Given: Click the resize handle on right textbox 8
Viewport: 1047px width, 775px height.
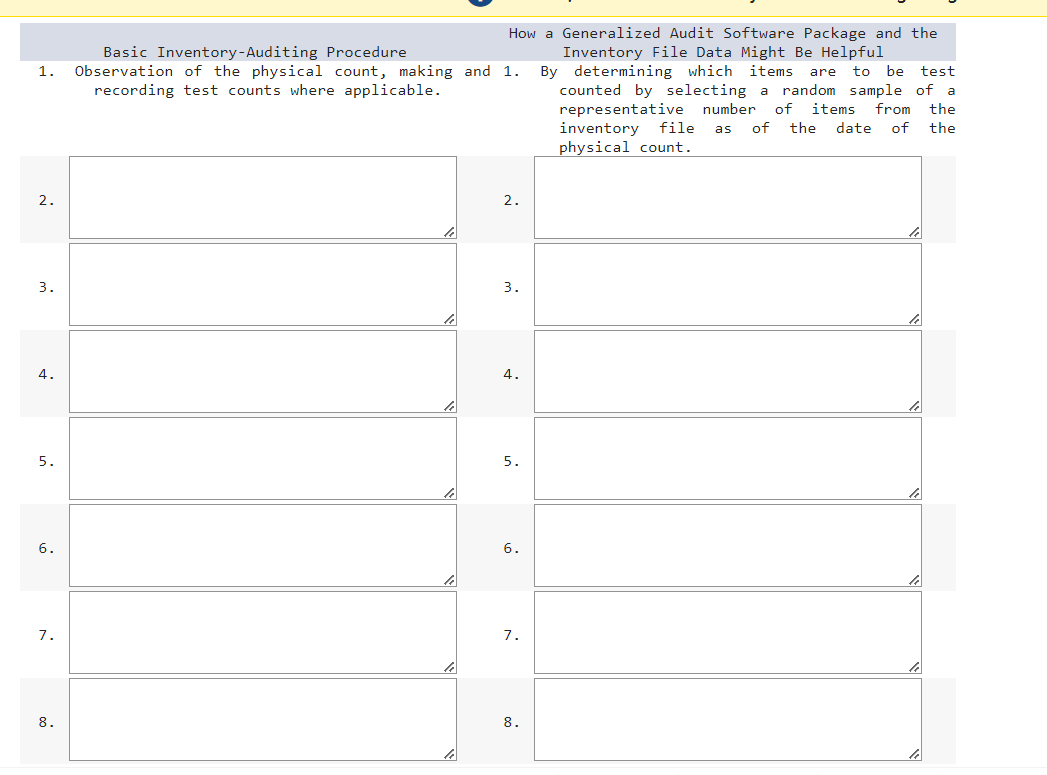Looking at the screenshot, I should coord(915,752).
